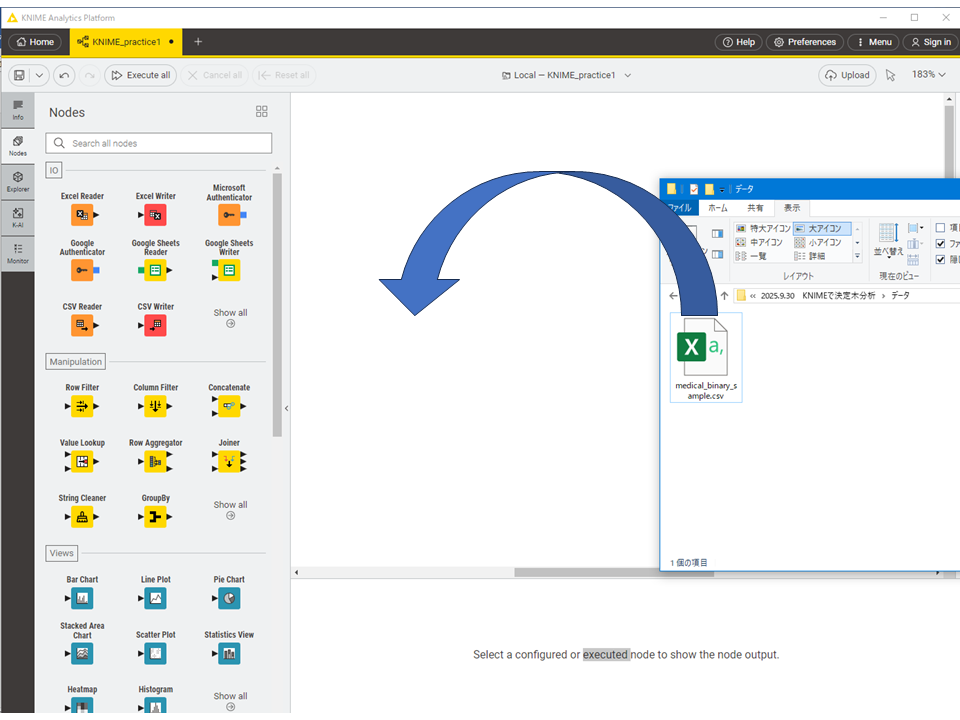Toggle the 隠 hidden items checkbox
Image resolution: width=960 pixels, height=720 pixels.
940,260
